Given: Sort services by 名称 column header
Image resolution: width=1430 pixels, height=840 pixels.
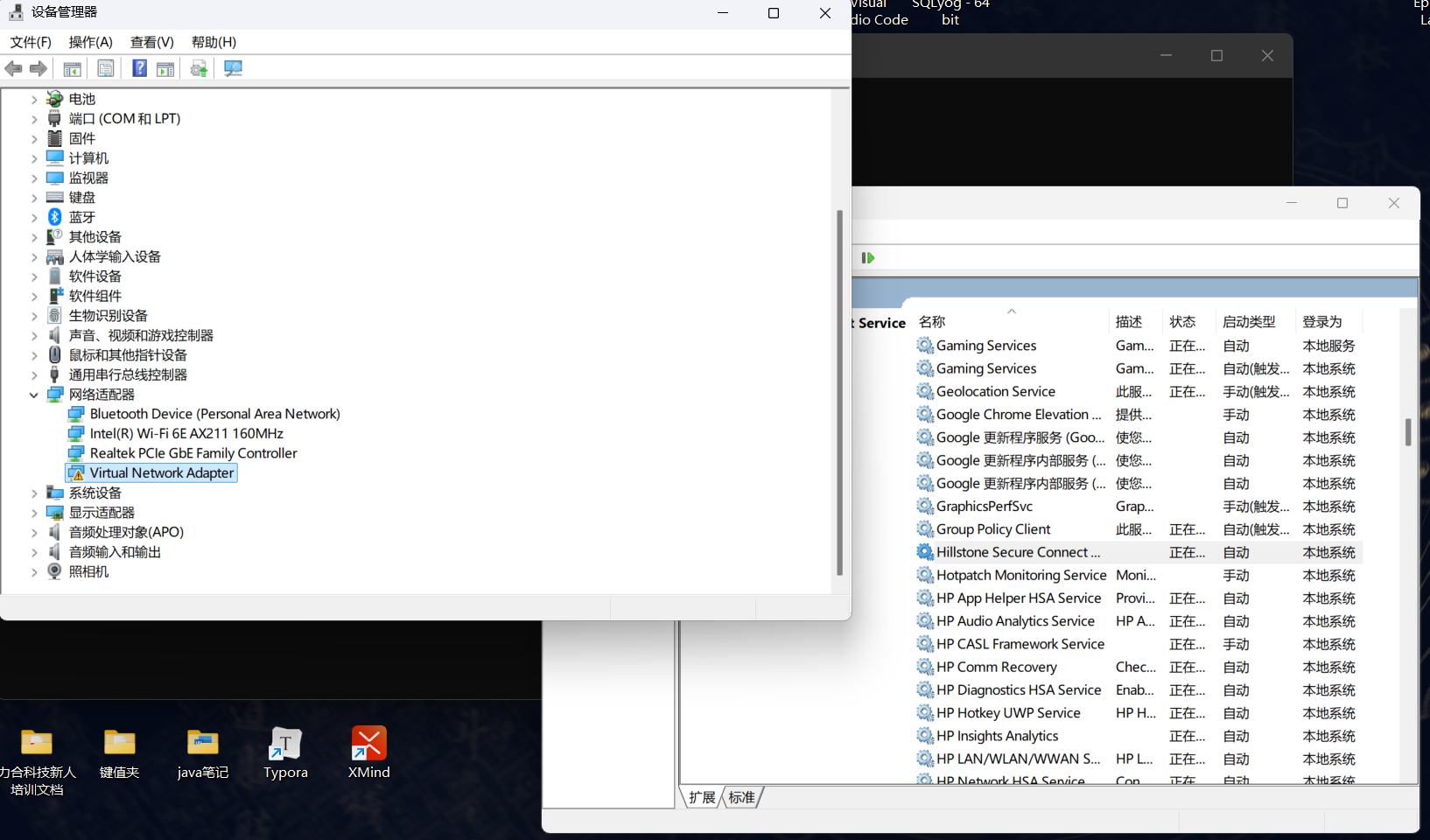Looking at the screenshot, I should pyautogui.click(x=1011, y=321).
